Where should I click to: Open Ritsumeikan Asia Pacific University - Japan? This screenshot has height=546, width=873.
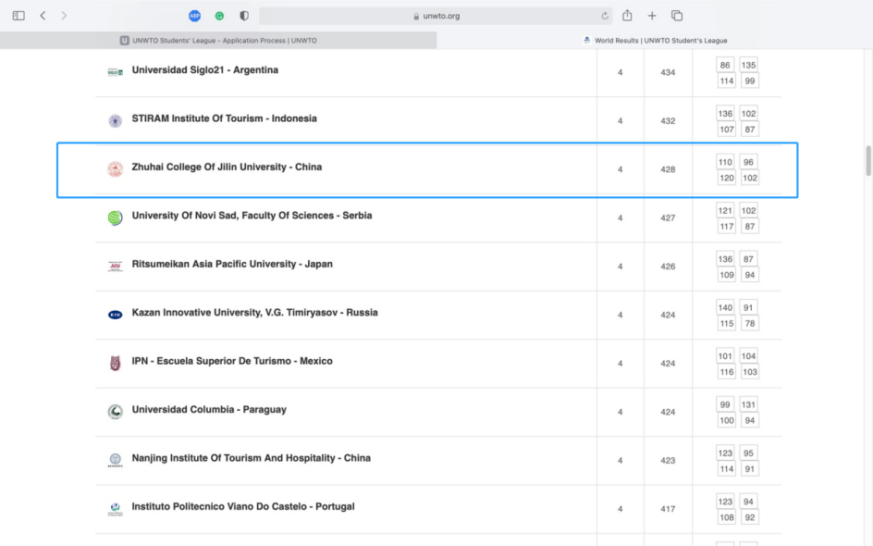(x=232, y=264)
